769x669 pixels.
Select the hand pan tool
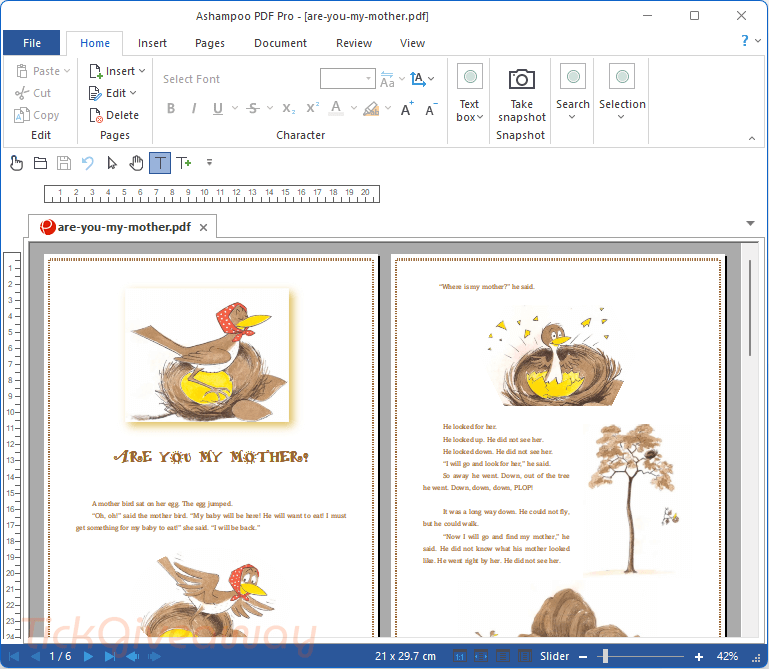[136, 163]
